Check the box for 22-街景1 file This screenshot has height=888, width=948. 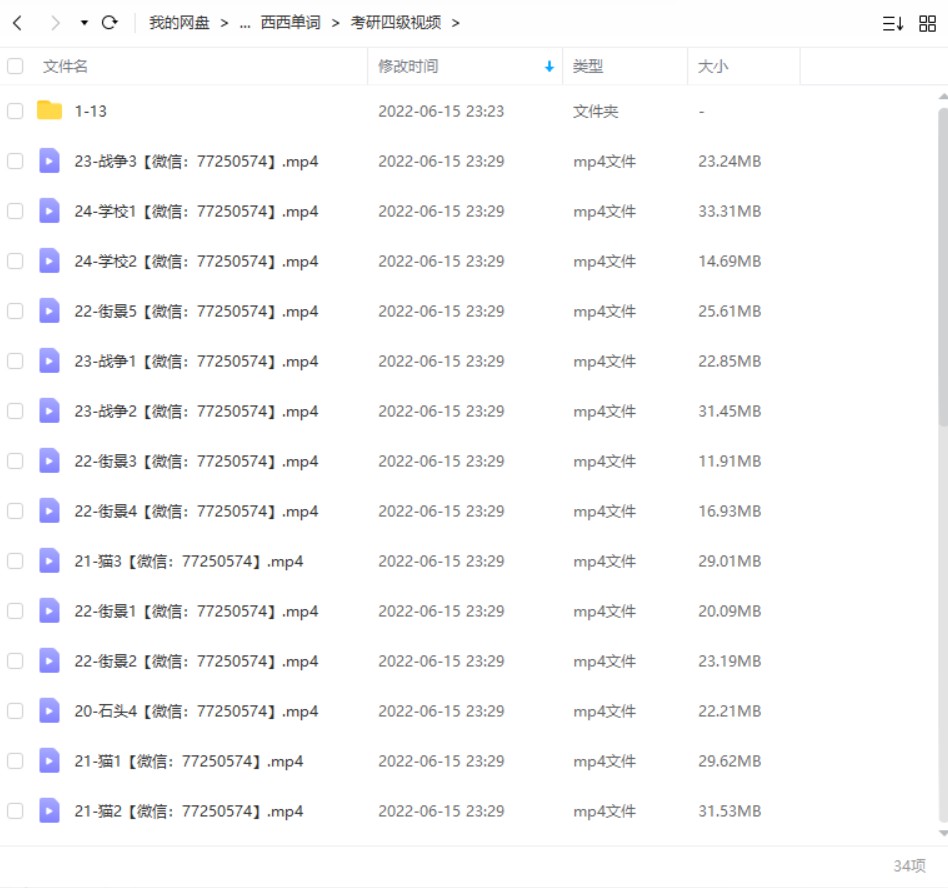(x=15, y=611)
